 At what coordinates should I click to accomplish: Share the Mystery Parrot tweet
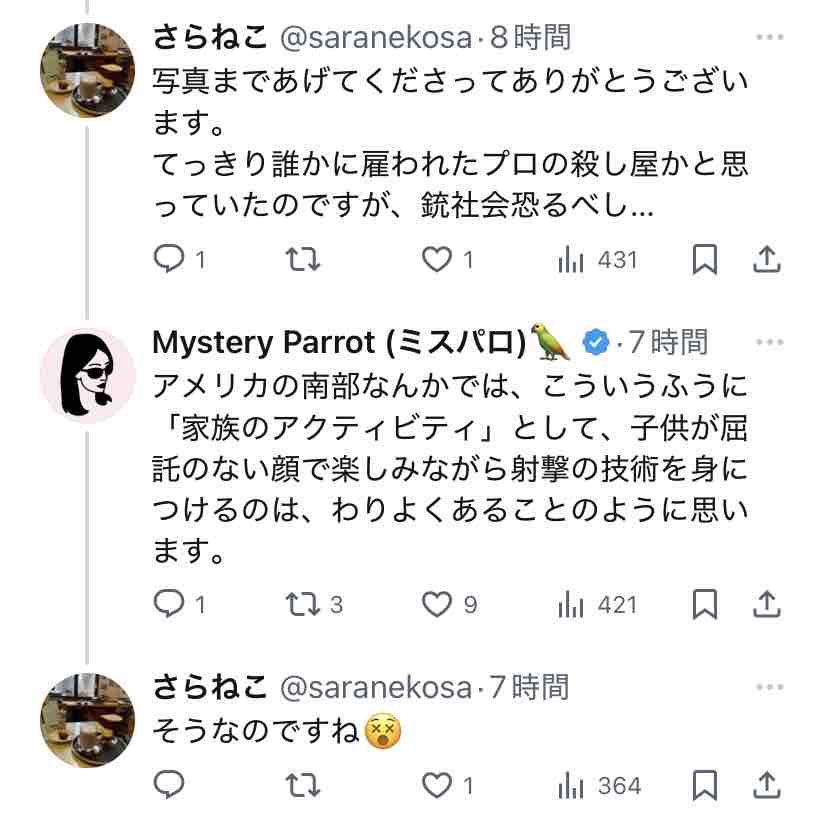click(x=767, y=604)
